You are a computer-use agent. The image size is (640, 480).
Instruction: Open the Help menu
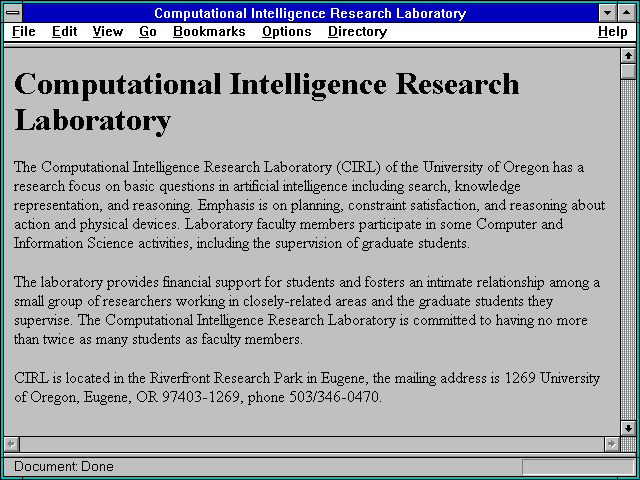[613, 32]
